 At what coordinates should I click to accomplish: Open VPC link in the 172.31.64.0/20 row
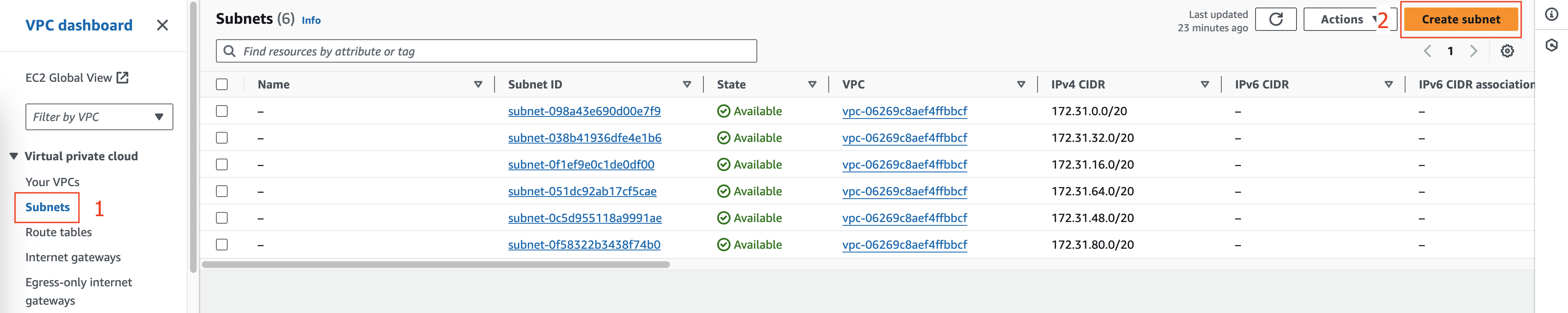click(905, 192)
